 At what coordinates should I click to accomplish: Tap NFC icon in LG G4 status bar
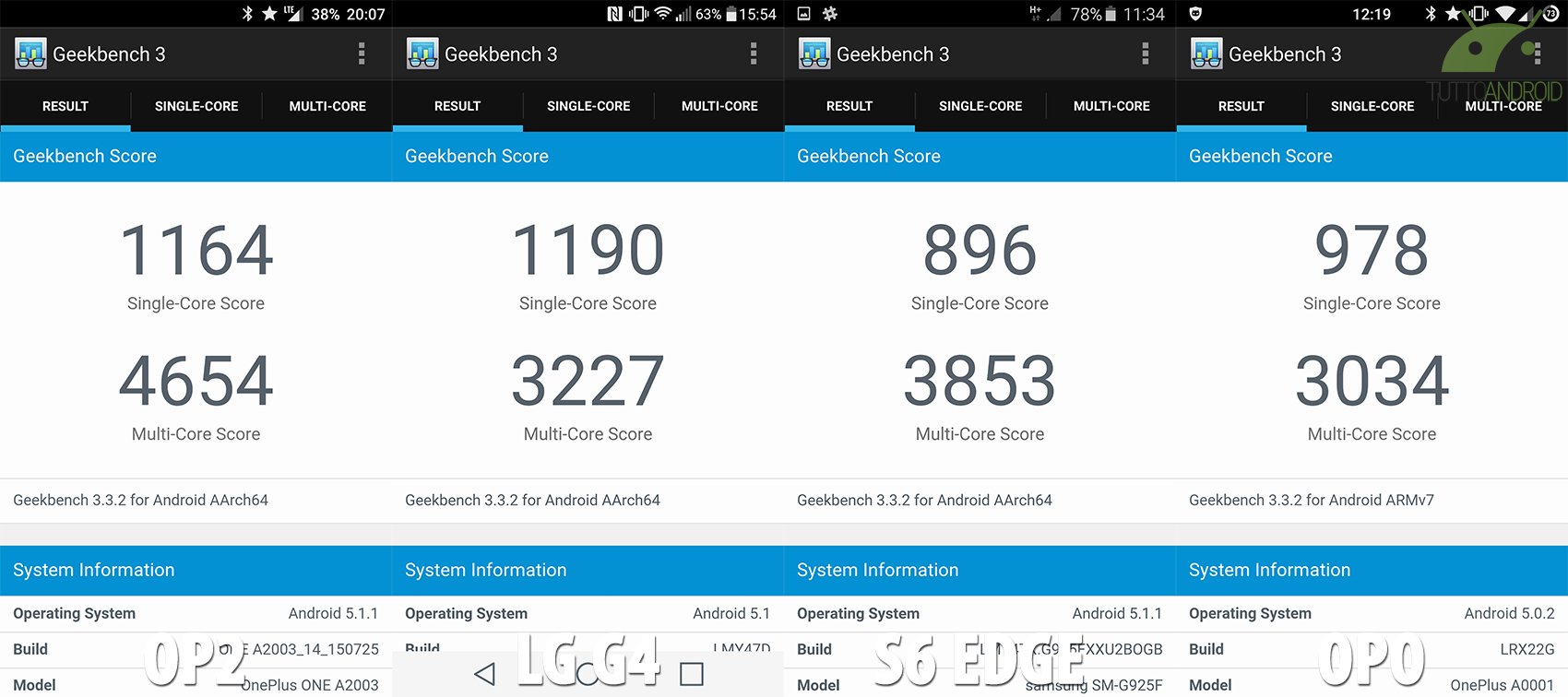coord(614,14)
